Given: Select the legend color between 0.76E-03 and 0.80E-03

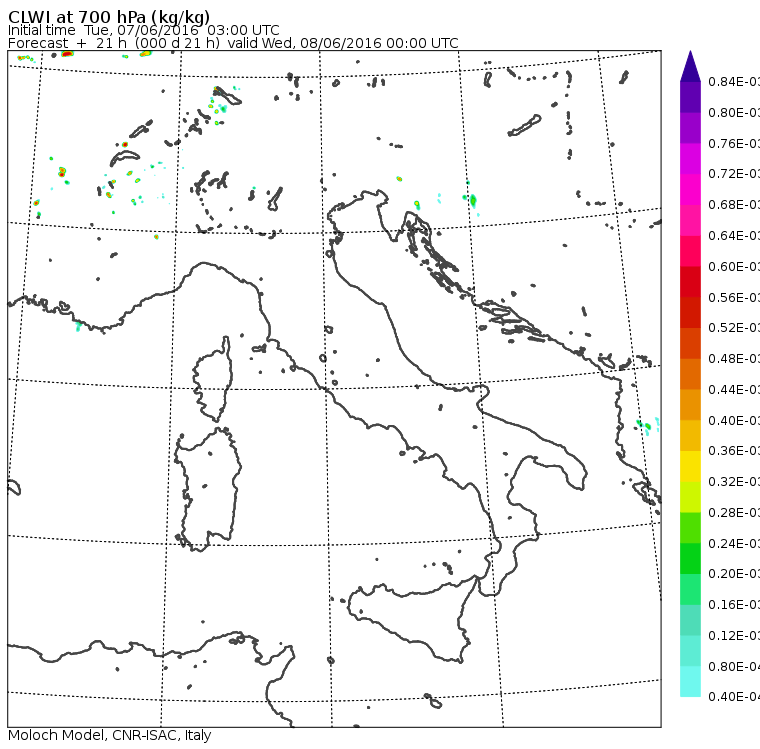Looking at the screenshot, I should [x=690, y=128].
